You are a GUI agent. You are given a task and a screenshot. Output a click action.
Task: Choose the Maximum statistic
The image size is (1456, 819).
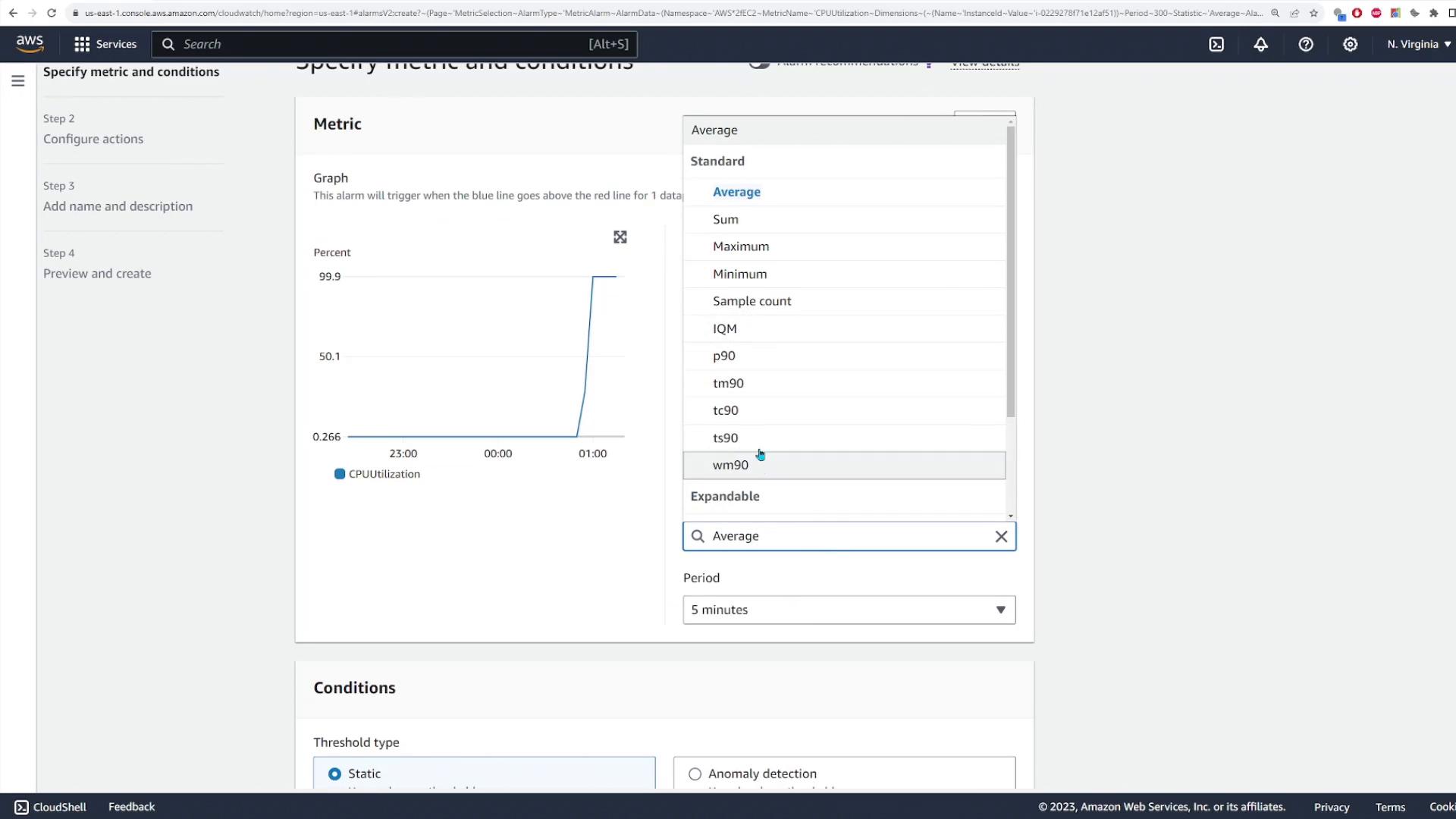(844, 246)
